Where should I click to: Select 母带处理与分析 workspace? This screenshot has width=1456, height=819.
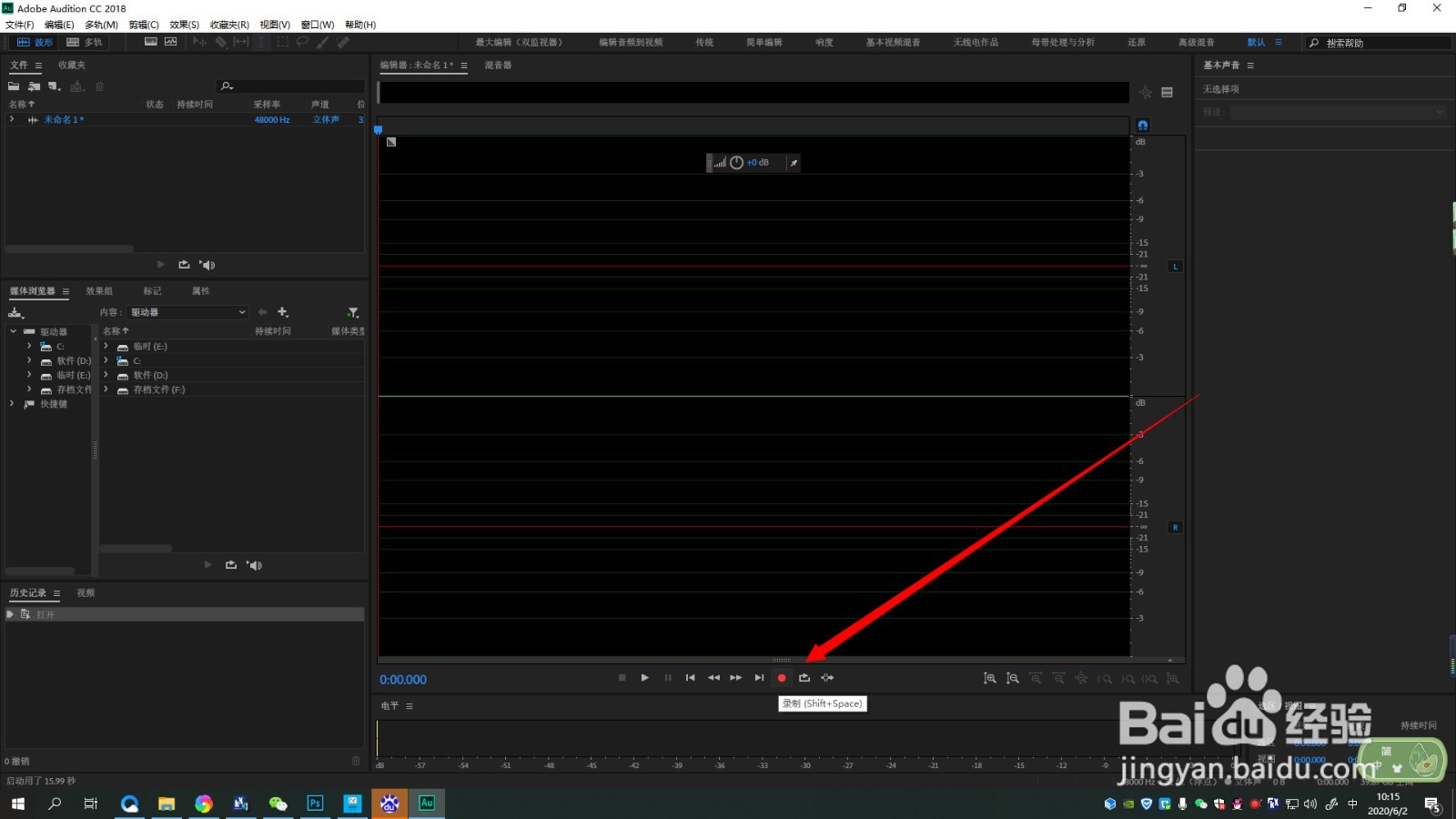click(1063, 43)
